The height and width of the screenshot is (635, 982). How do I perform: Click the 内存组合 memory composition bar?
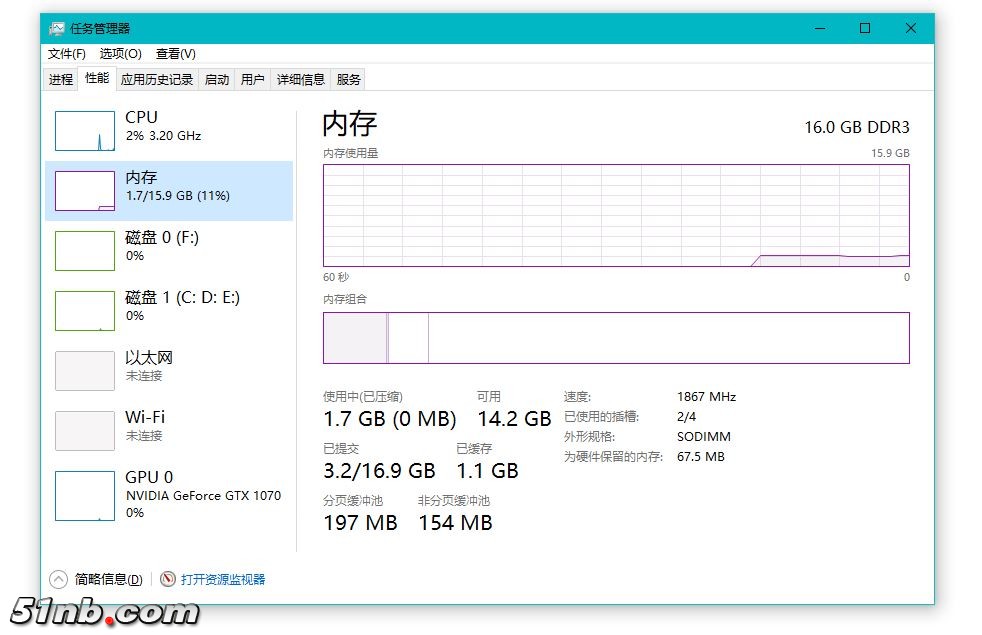(x=616, y=338)
